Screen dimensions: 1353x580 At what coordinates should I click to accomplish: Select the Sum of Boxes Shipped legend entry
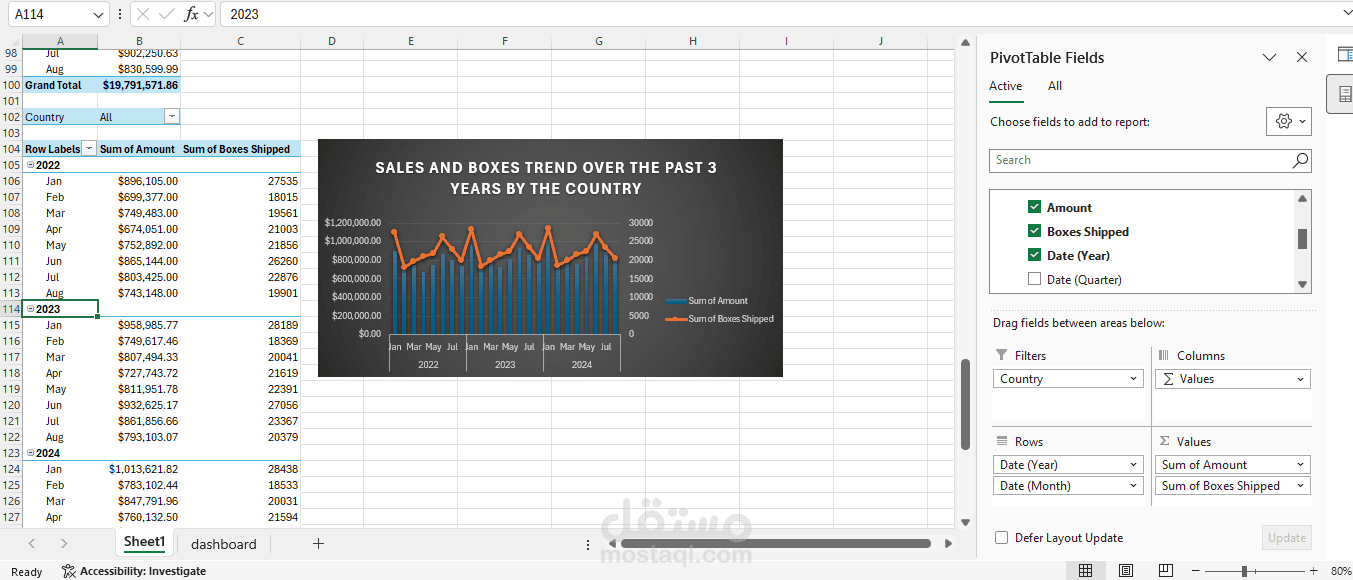[719, 319]
